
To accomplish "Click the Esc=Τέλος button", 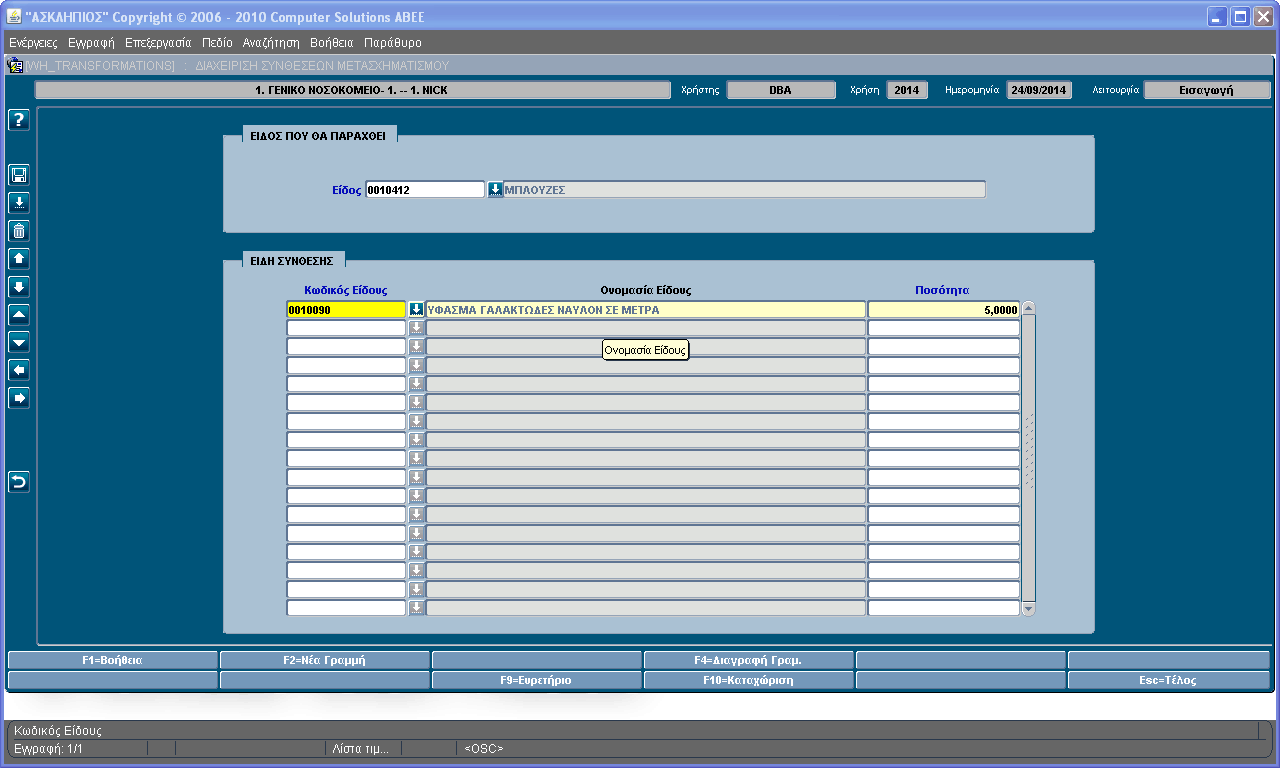I will [x=1169, y=680].
